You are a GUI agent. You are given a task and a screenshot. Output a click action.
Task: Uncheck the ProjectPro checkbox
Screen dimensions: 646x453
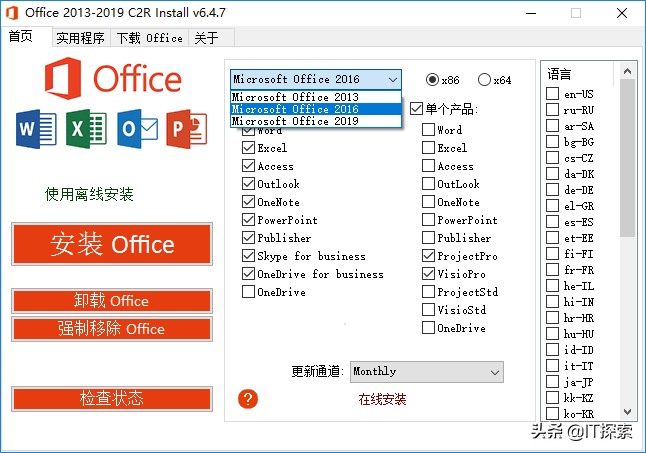[428, 256]
